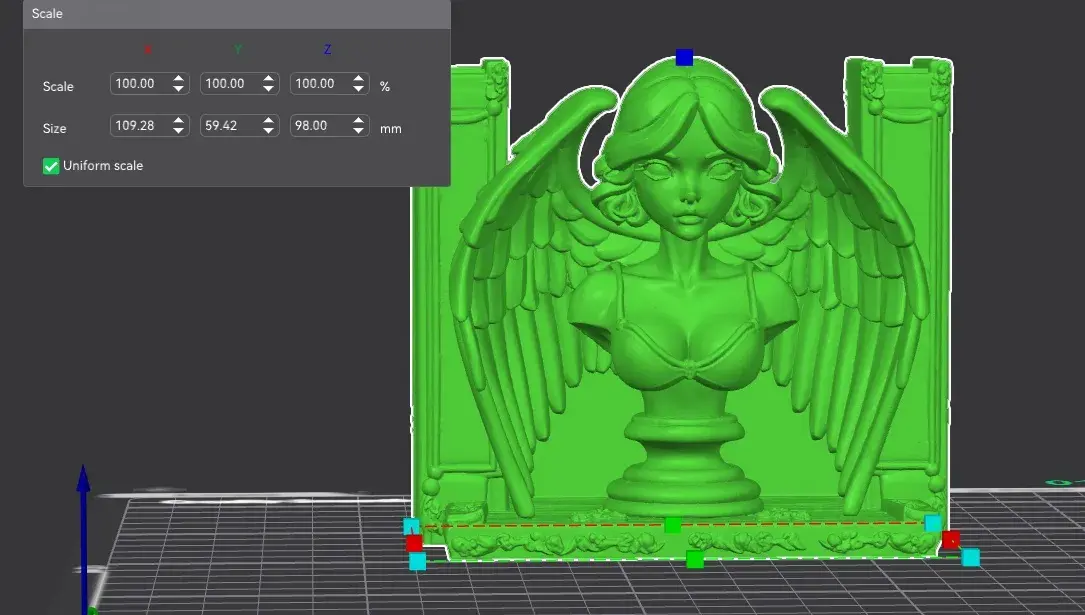Image resolution: width=1085 pixels, height=615 pixels.
Task: Decrease Size Z 98.00 with down arrow
Action: pyautogui.click(x=358, y=131)
